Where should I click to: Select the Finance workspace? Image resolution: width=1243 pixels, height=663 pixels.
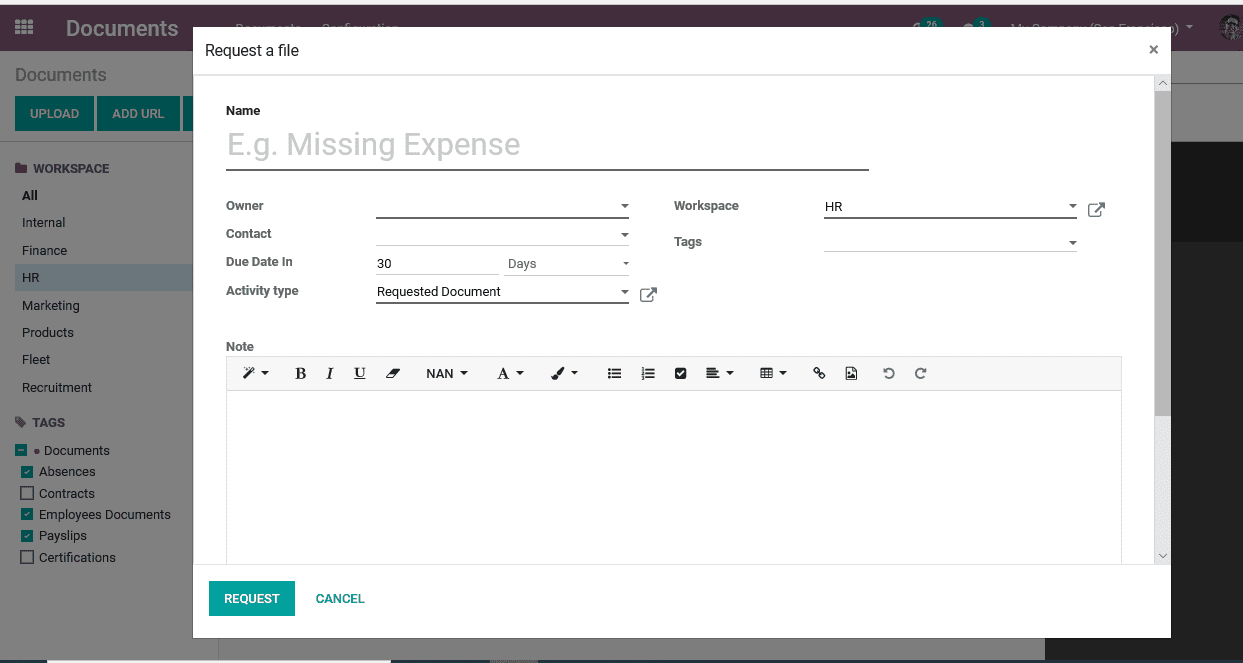coord(45,250)
